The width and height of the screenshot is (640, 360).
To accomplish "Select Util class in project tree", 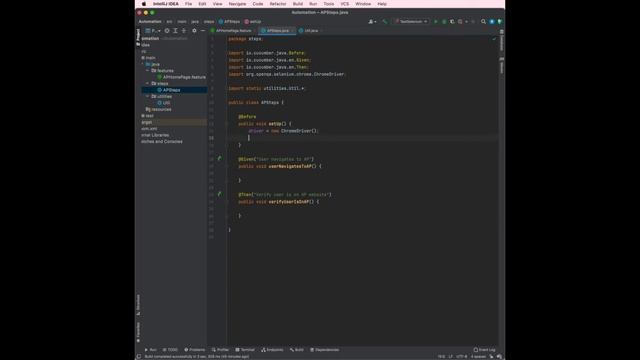I will 164,103.
